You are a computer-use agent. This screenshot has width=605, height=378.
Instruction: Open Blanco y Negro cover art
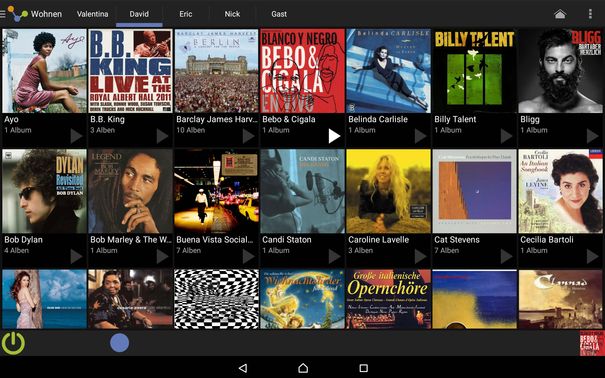(302, 71)
